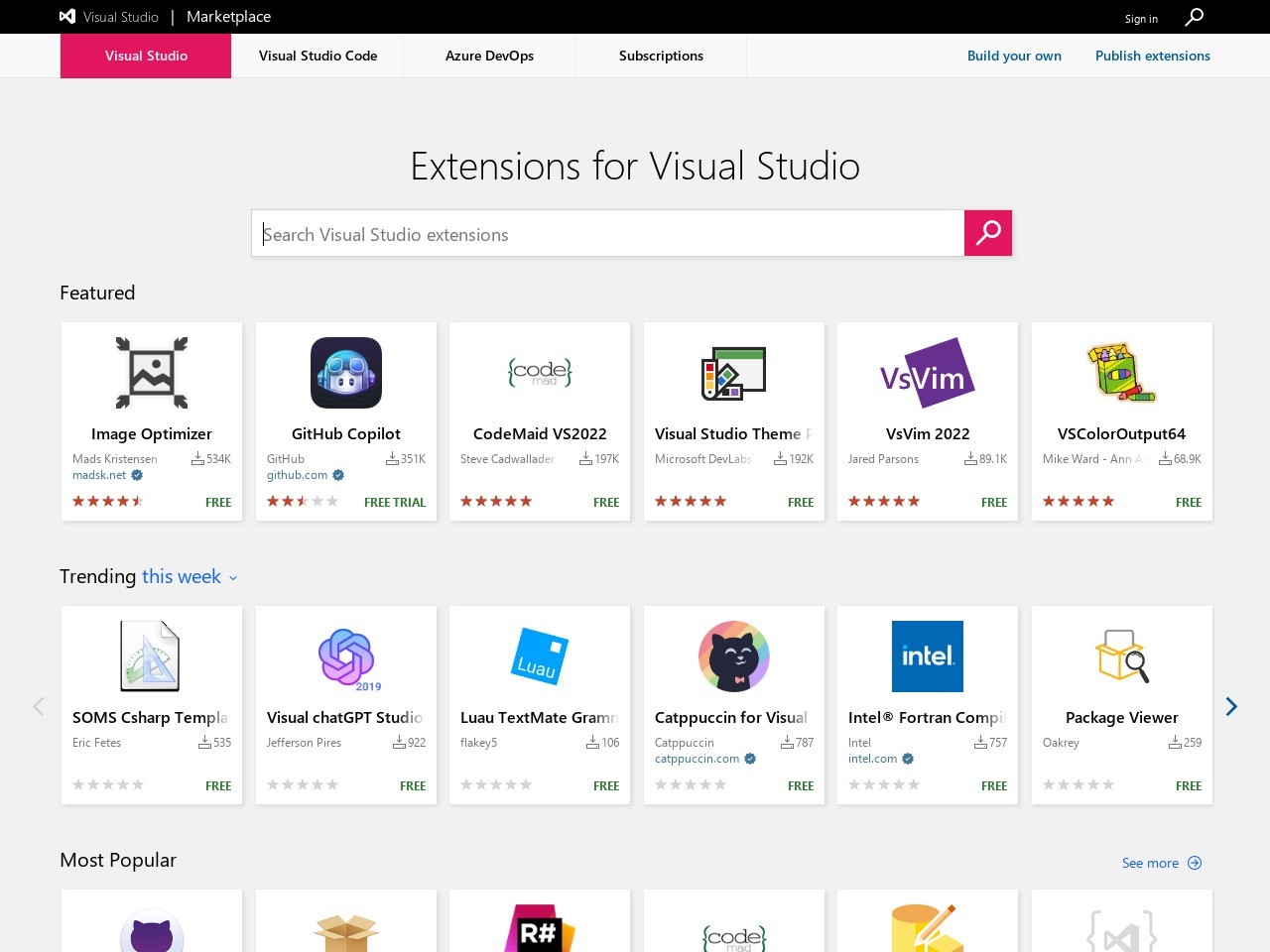Image resolution: width=1270 pixels, height=952 pixels.
Task: Submit search with pink magnifier button
Action: tap(988, 233)
